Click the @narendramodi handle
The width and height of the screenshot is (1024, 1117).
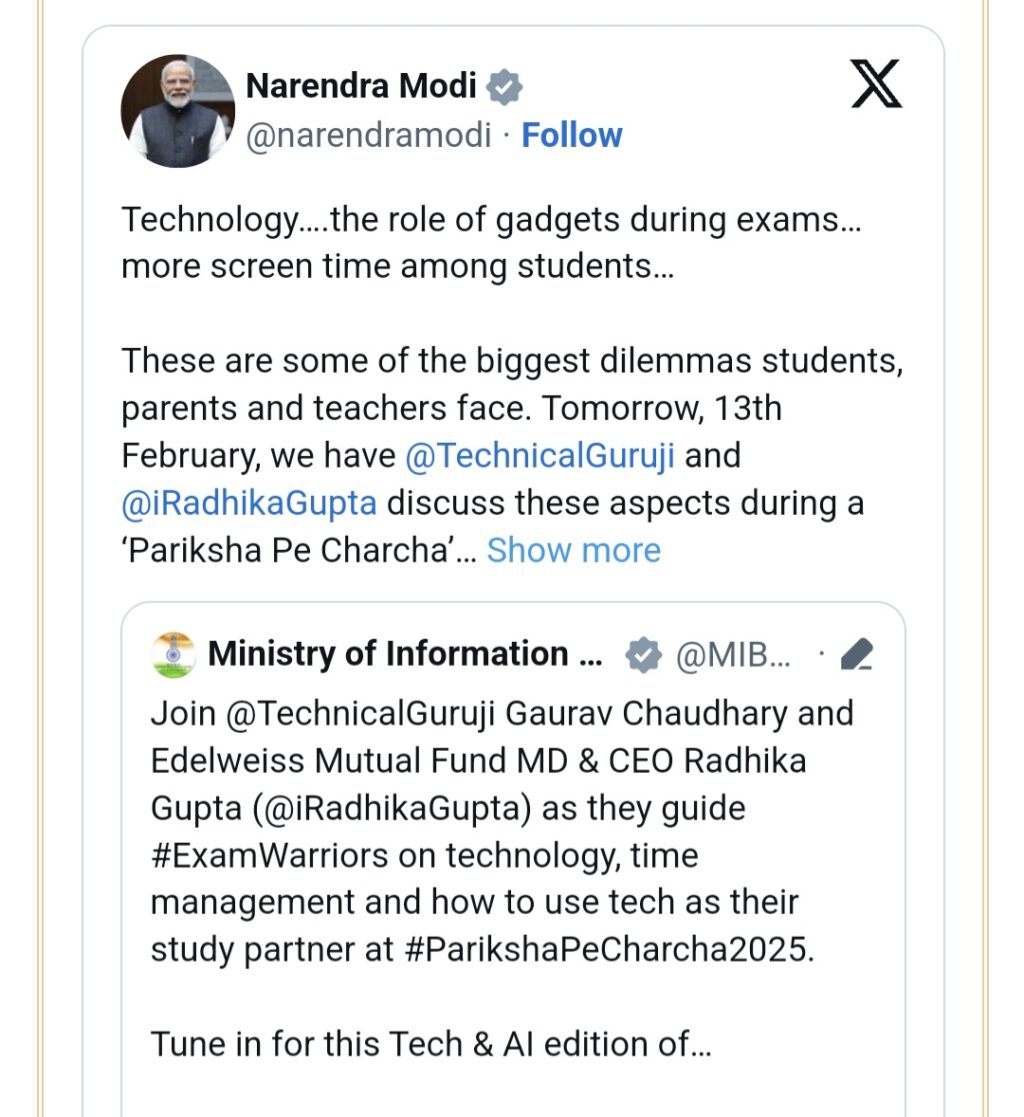[368, 135]
